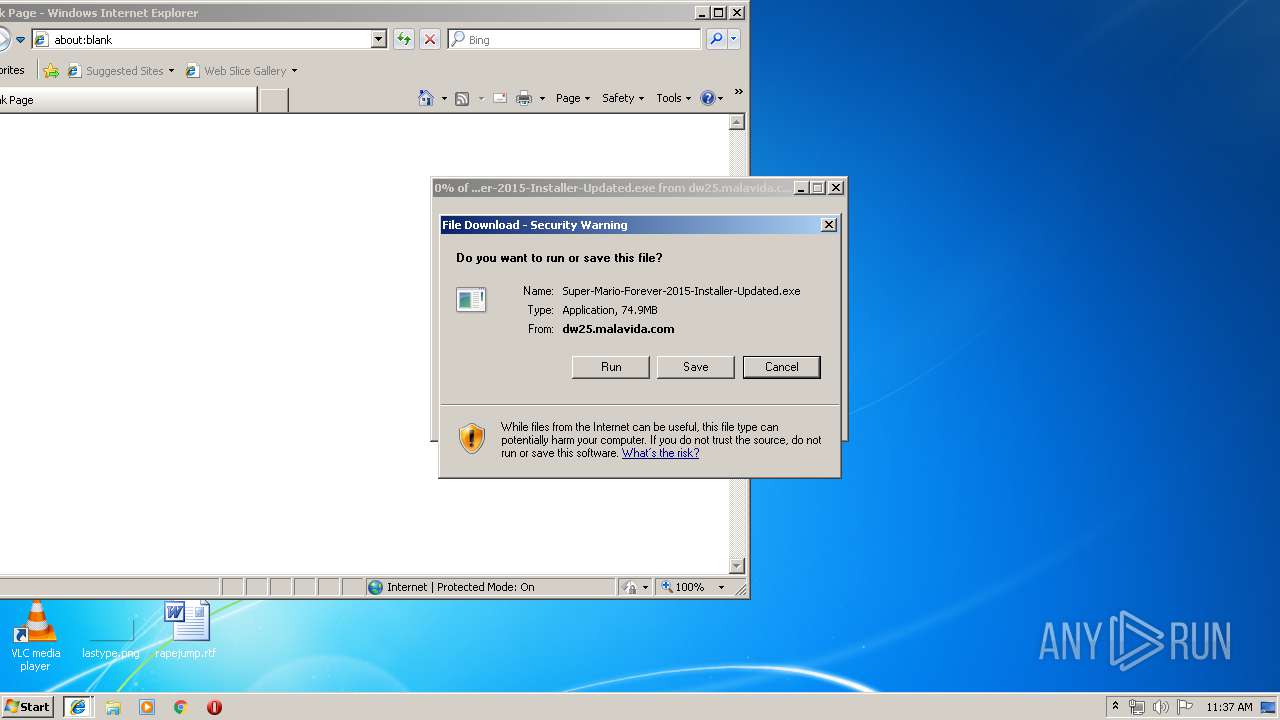Click the page scrollbar up arrow

coord(737,122)
